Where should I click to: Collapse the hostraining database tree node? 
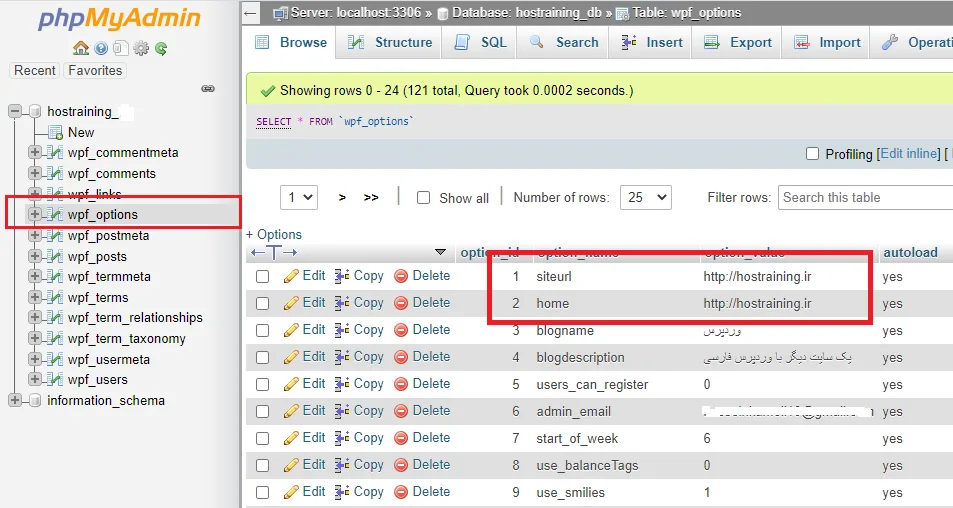coord(15,111)
